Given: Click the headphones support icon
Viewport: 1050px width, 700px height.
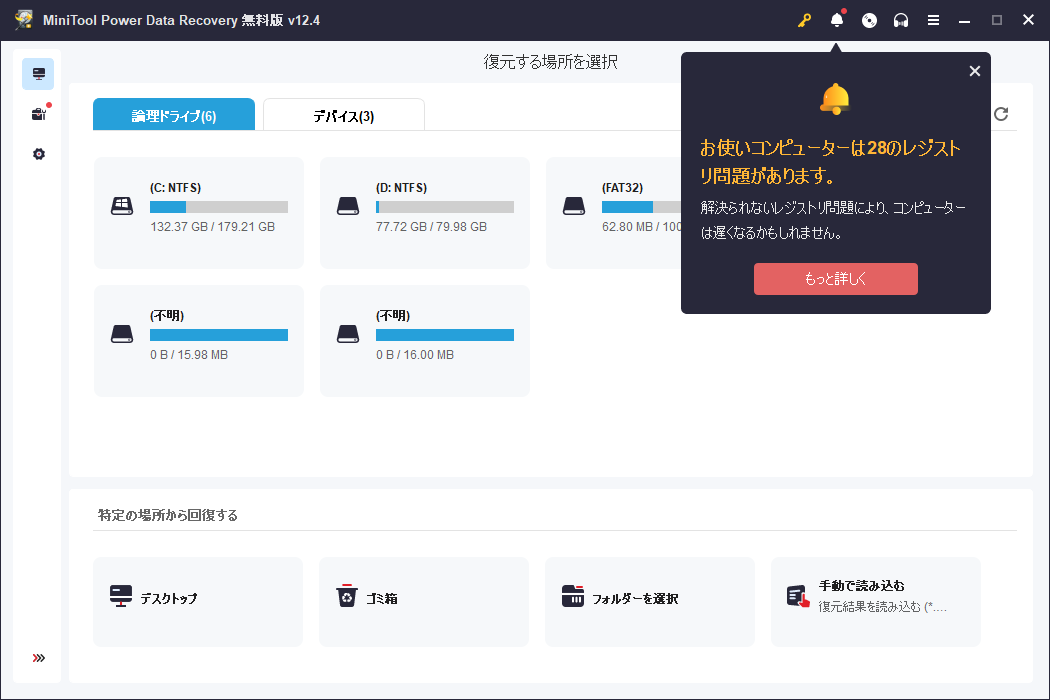Looking at the screenshot, I should click(901, 19).
